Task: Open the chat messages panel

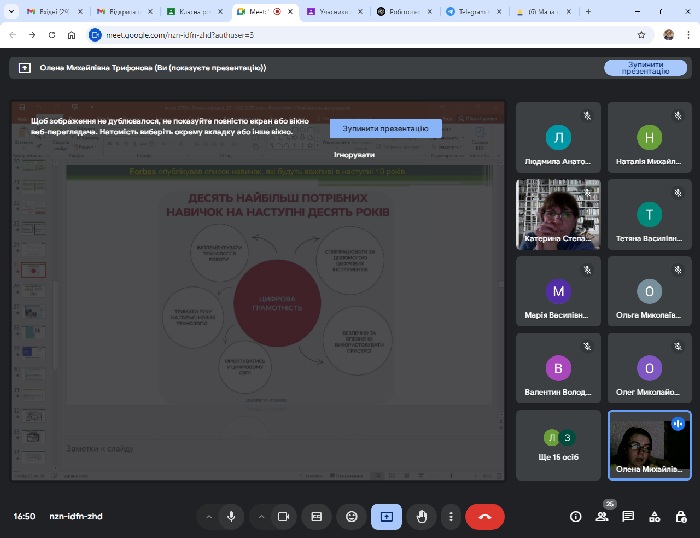Action: coord(628,516)
